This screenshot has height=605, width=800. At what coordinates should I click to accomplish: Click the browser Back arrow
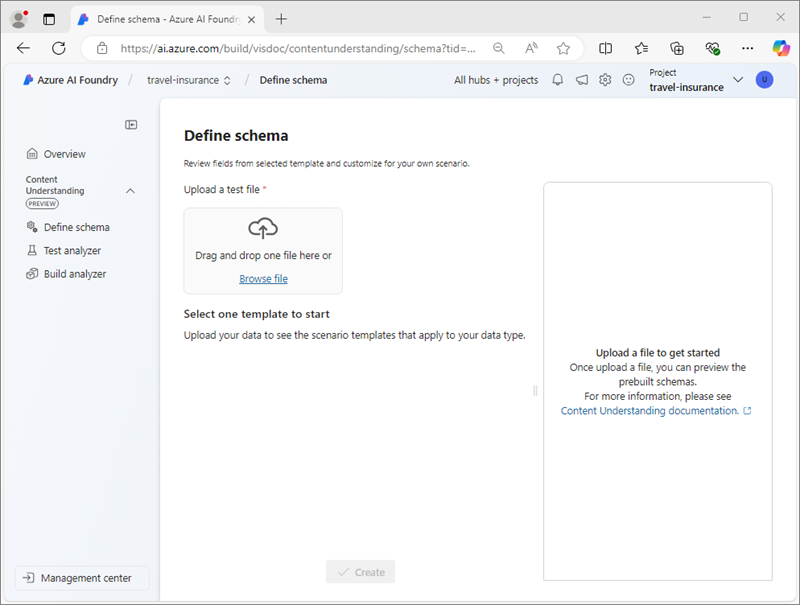tap(23, 48)
